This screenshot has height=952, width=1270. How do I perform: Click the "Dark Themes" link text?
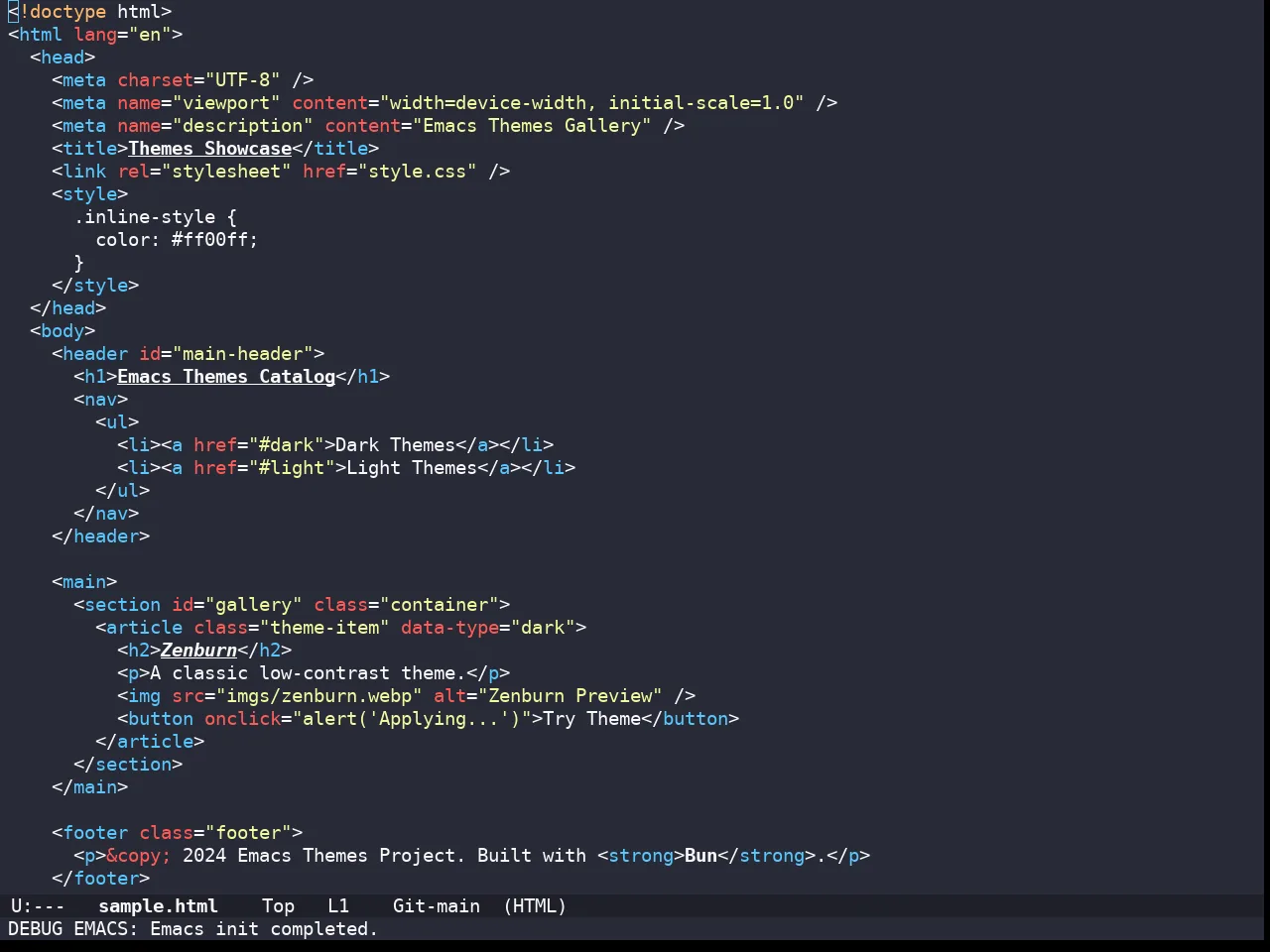tap(395, 445)
